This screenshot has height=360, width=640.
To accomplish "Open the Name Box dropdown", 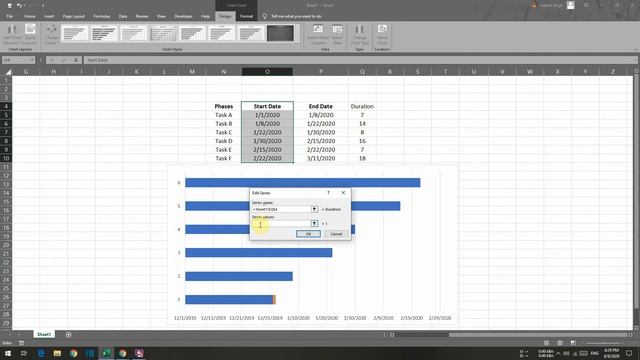I will point(32,60).
